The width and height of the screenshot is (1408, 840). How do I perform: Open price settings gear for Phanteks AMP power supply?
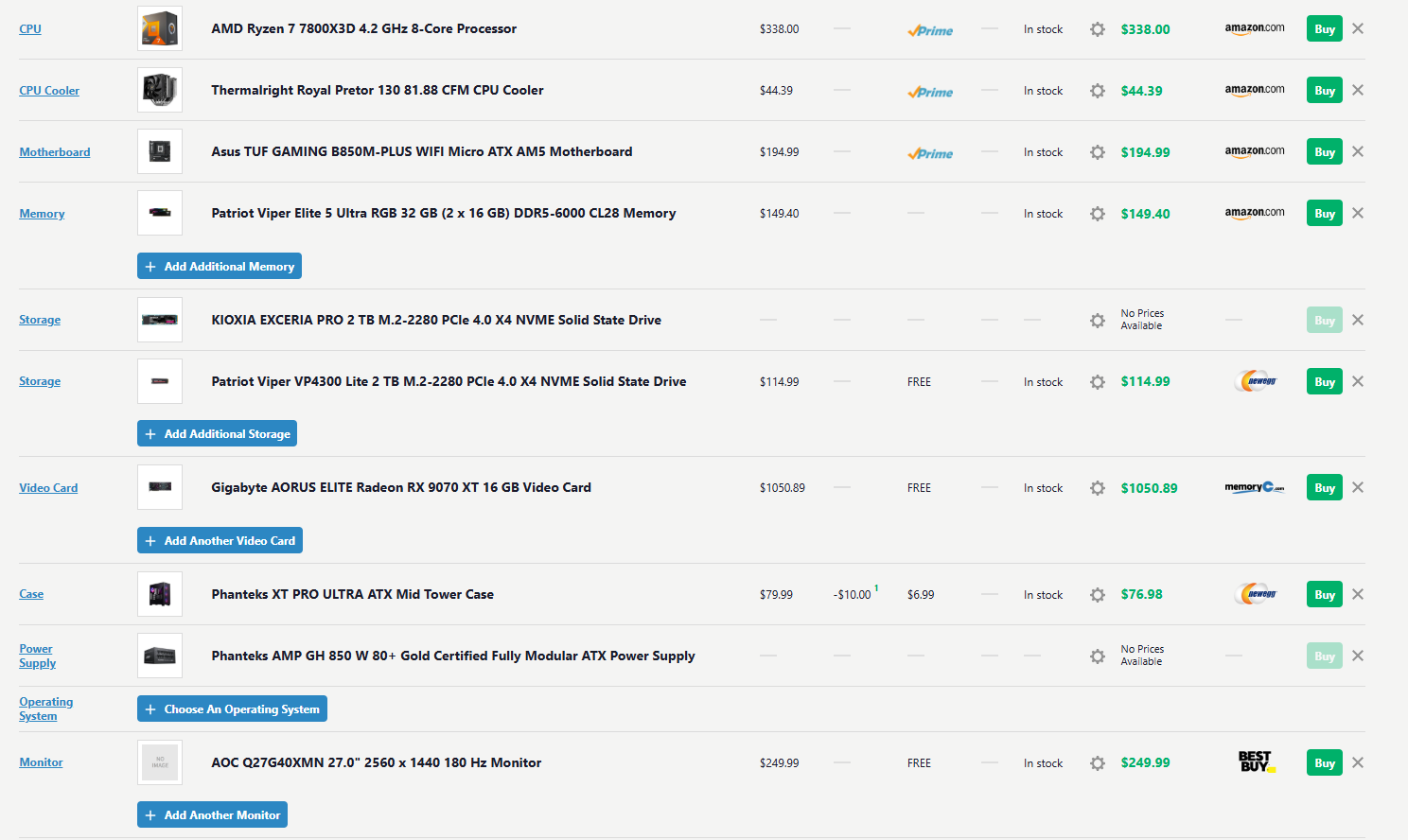tap(1098, 656)
